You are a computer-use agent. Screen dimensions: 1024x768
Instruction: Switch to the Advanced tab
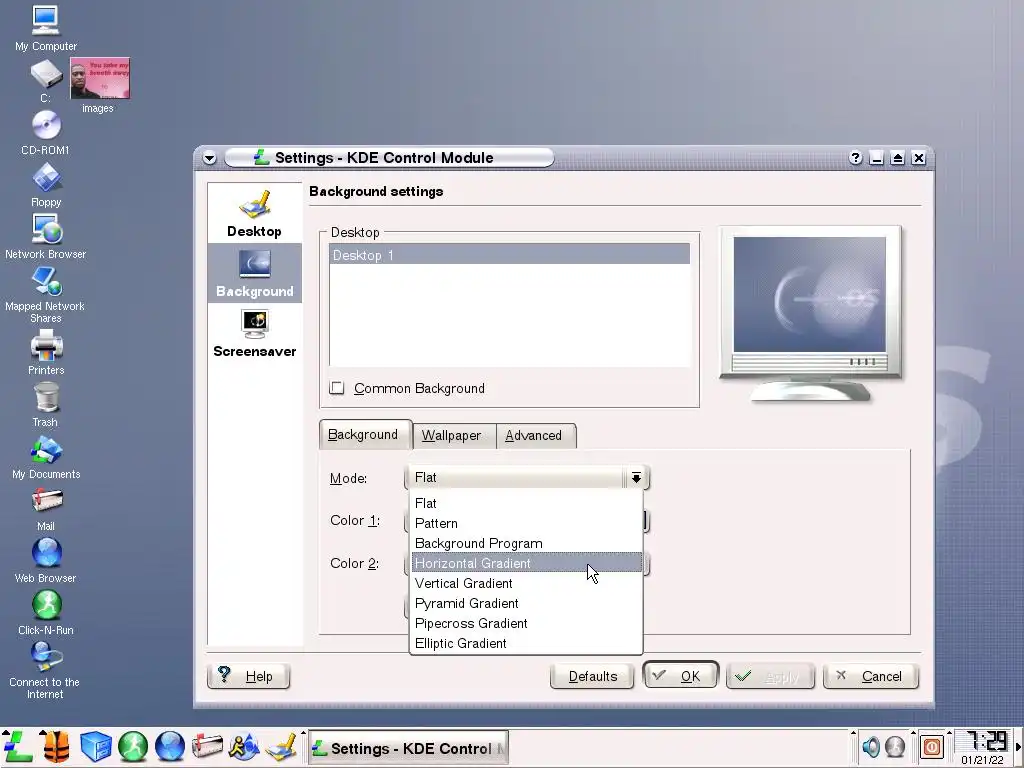coord(535,436)
